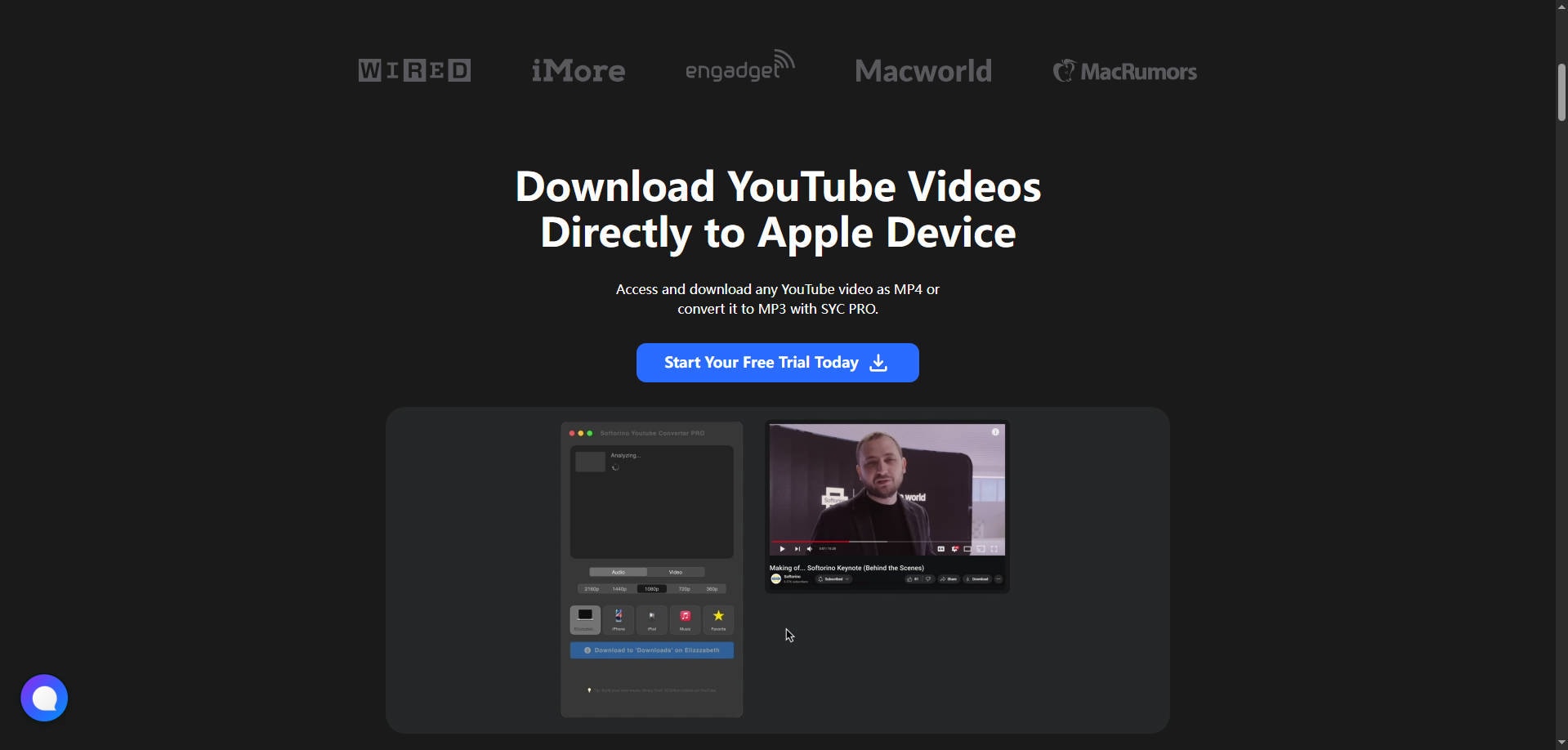Choose 2160p resolution option
1568x750 pixels.
click(592, 589)
